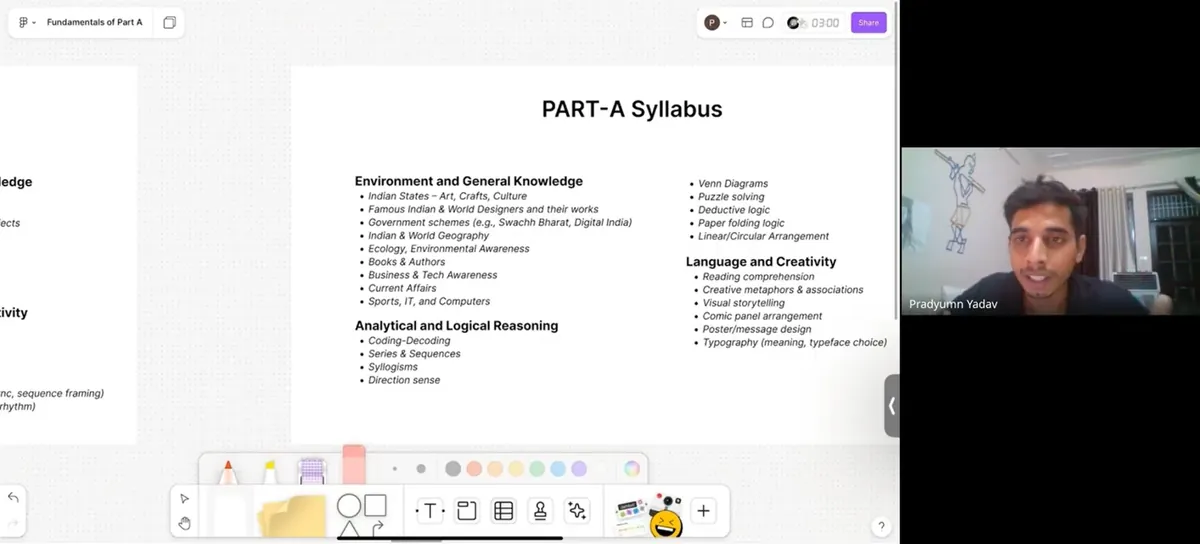Select the purple washi tape tool
1200x544 pixels.
coord(312,471)
